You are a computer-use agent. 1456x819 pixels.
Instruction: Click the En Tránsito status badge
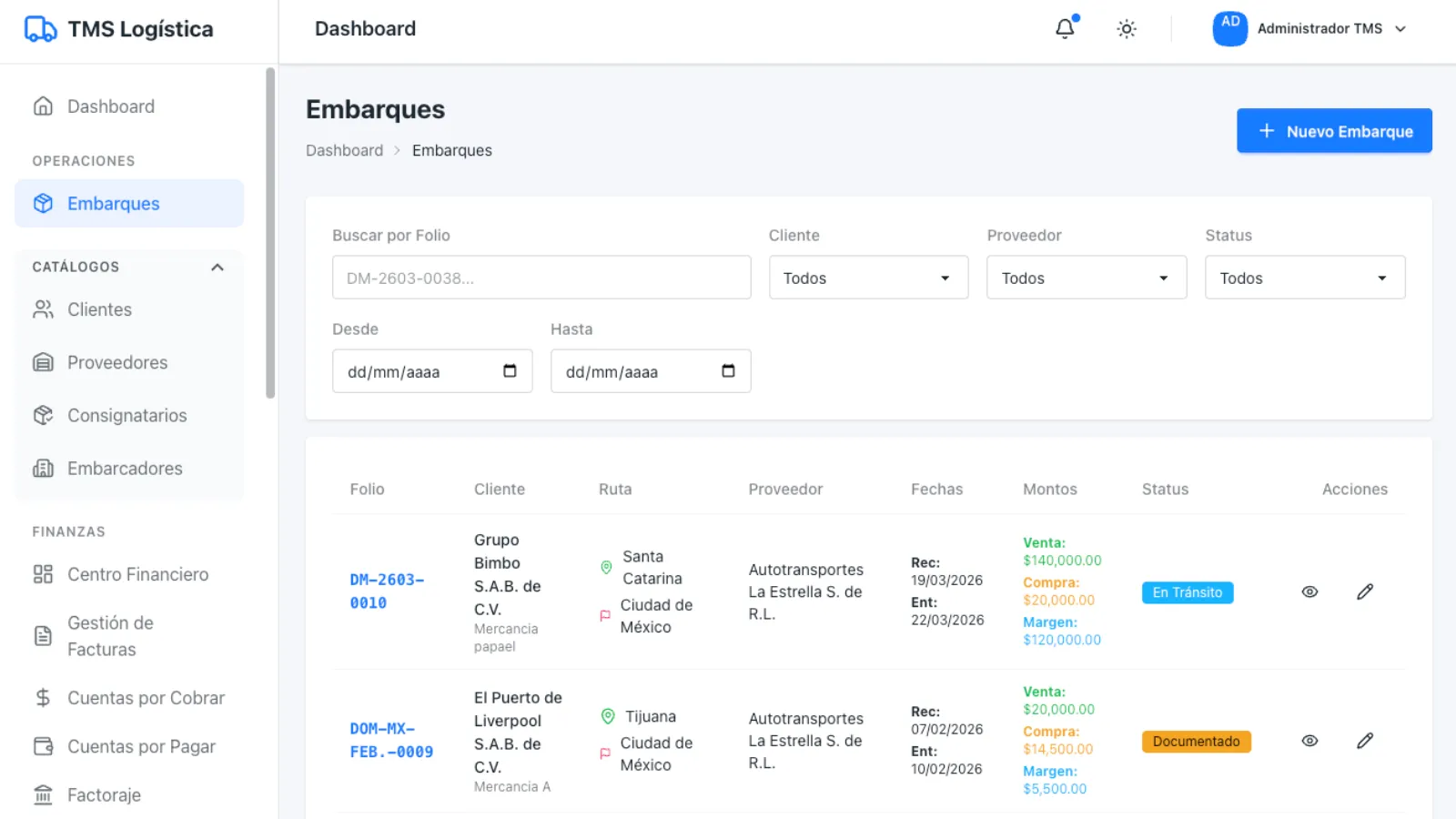click(x=1188, y=592)
